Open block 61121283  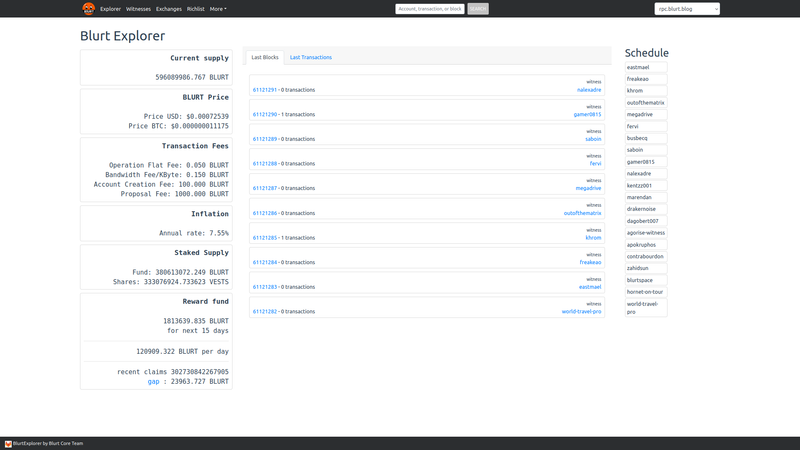coord(265,287)
